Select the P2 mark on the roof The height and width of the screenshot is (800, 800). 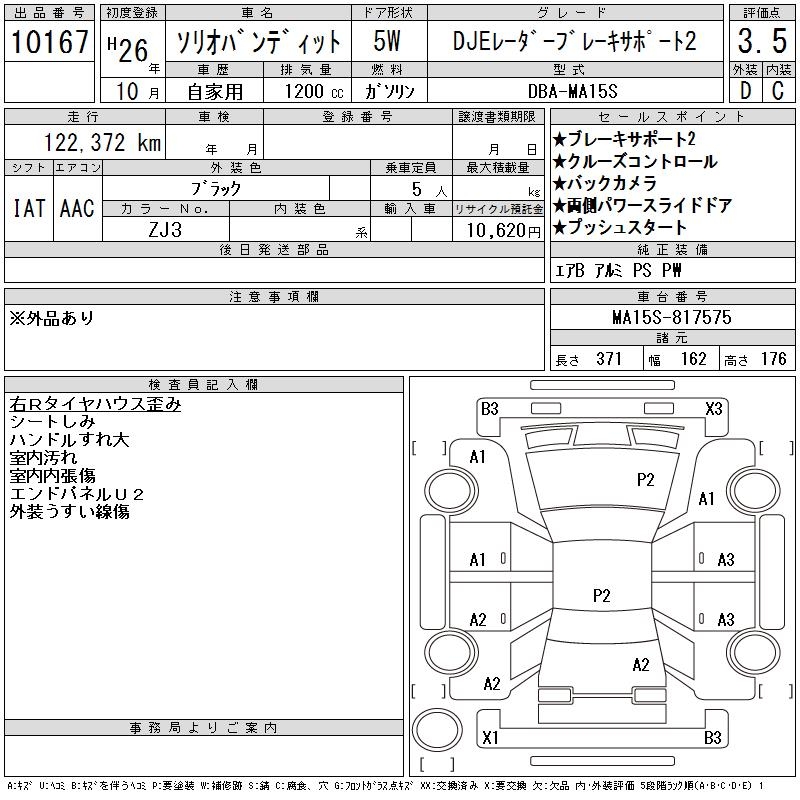point(602,595)
